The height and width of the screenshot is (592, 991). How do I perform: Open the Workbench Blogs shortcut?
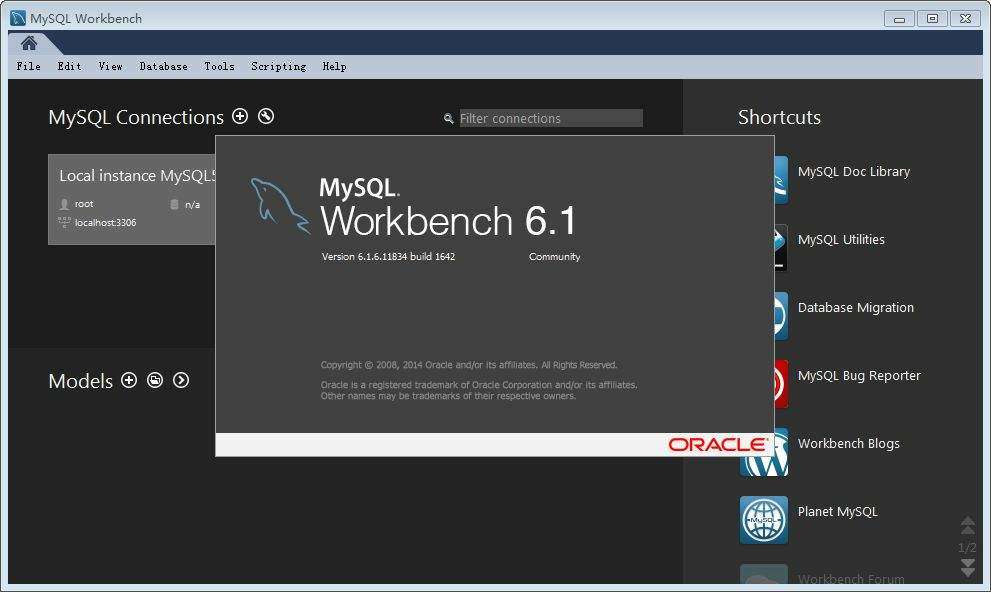[849, 444]
